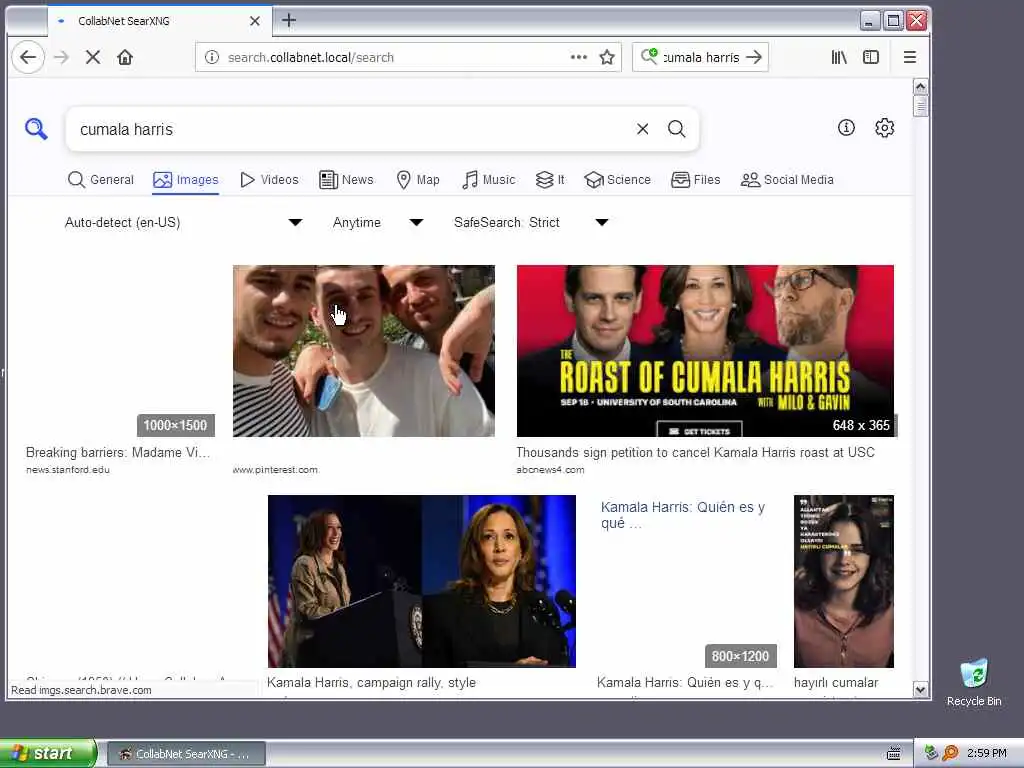1024x768 pixels.
Task: Switch to the Science category
Action: point(618,180)
